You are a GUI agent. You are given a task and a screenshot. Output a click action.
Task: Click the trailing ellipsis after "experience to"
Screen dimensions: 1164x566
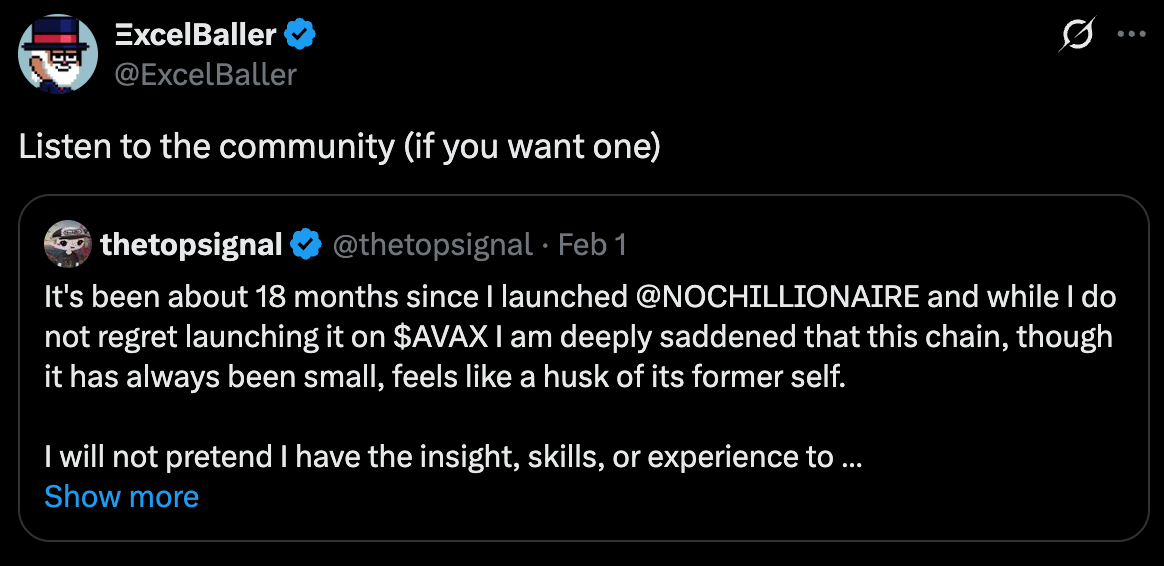click(x=852, y=457)
